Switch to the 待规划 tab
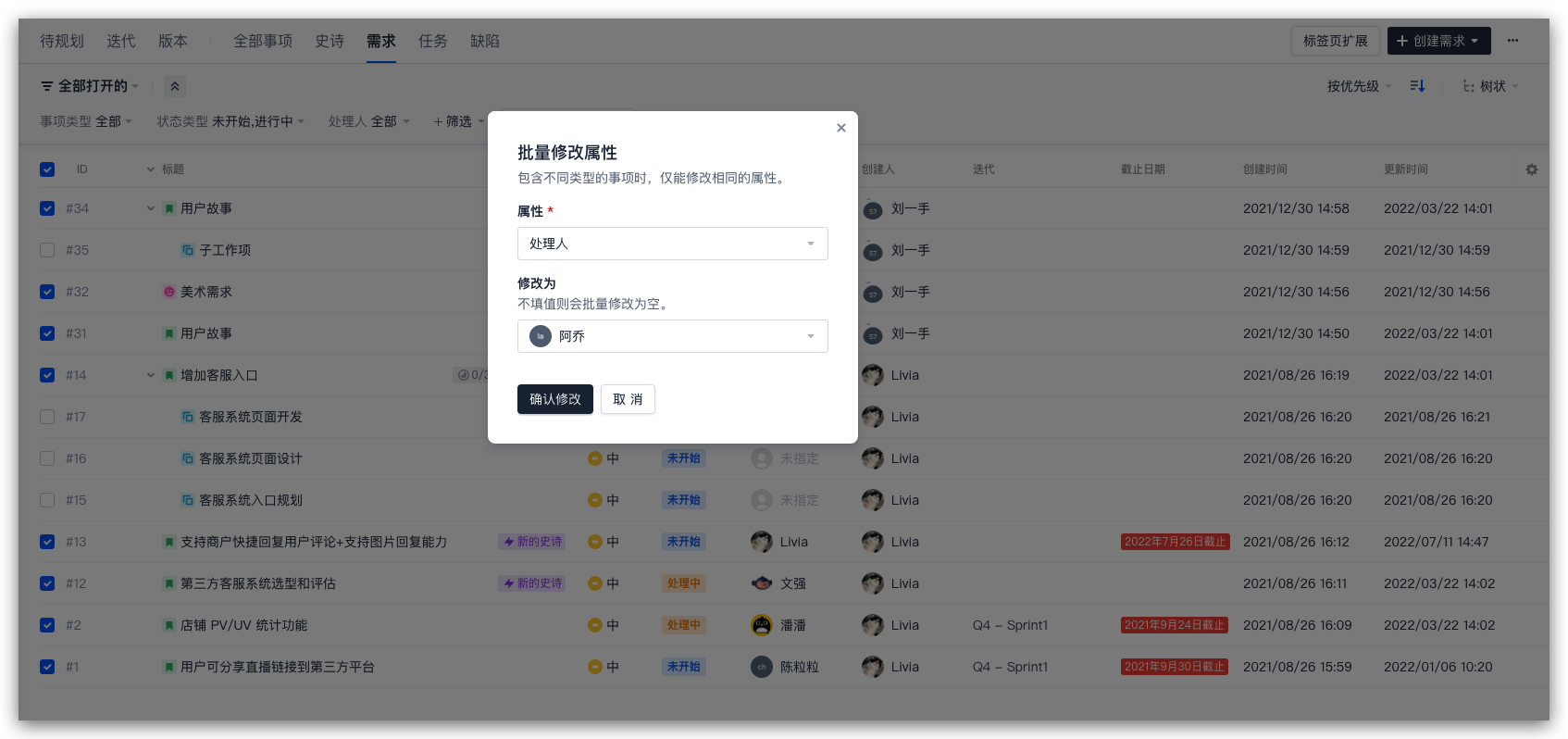This screenshot has height=739, width=1568. pyautogui.click(x=62, y=41)
